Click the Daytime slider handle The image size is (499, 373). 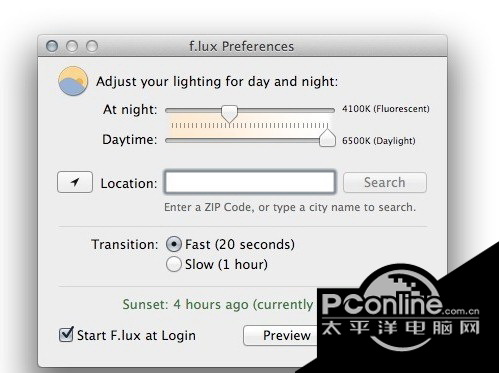(x=327, y=138)
